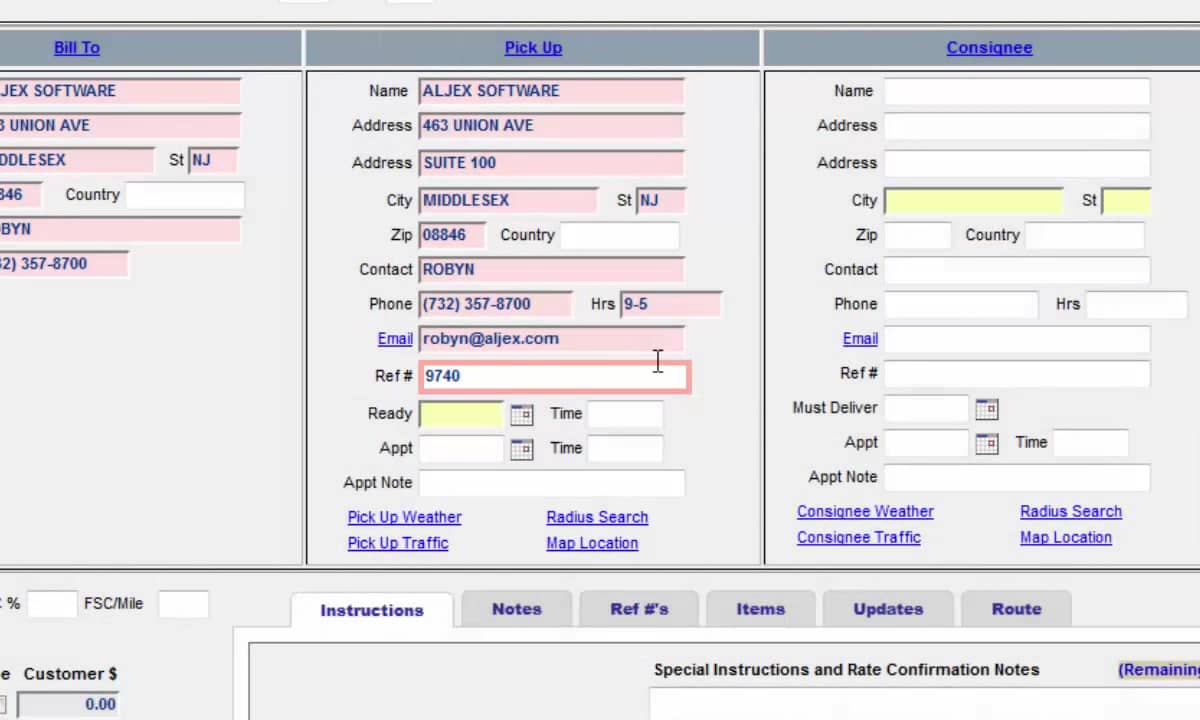The image size is (1200, 720).
Task: Switch to the Notes tab
Action: coord(516,609)
